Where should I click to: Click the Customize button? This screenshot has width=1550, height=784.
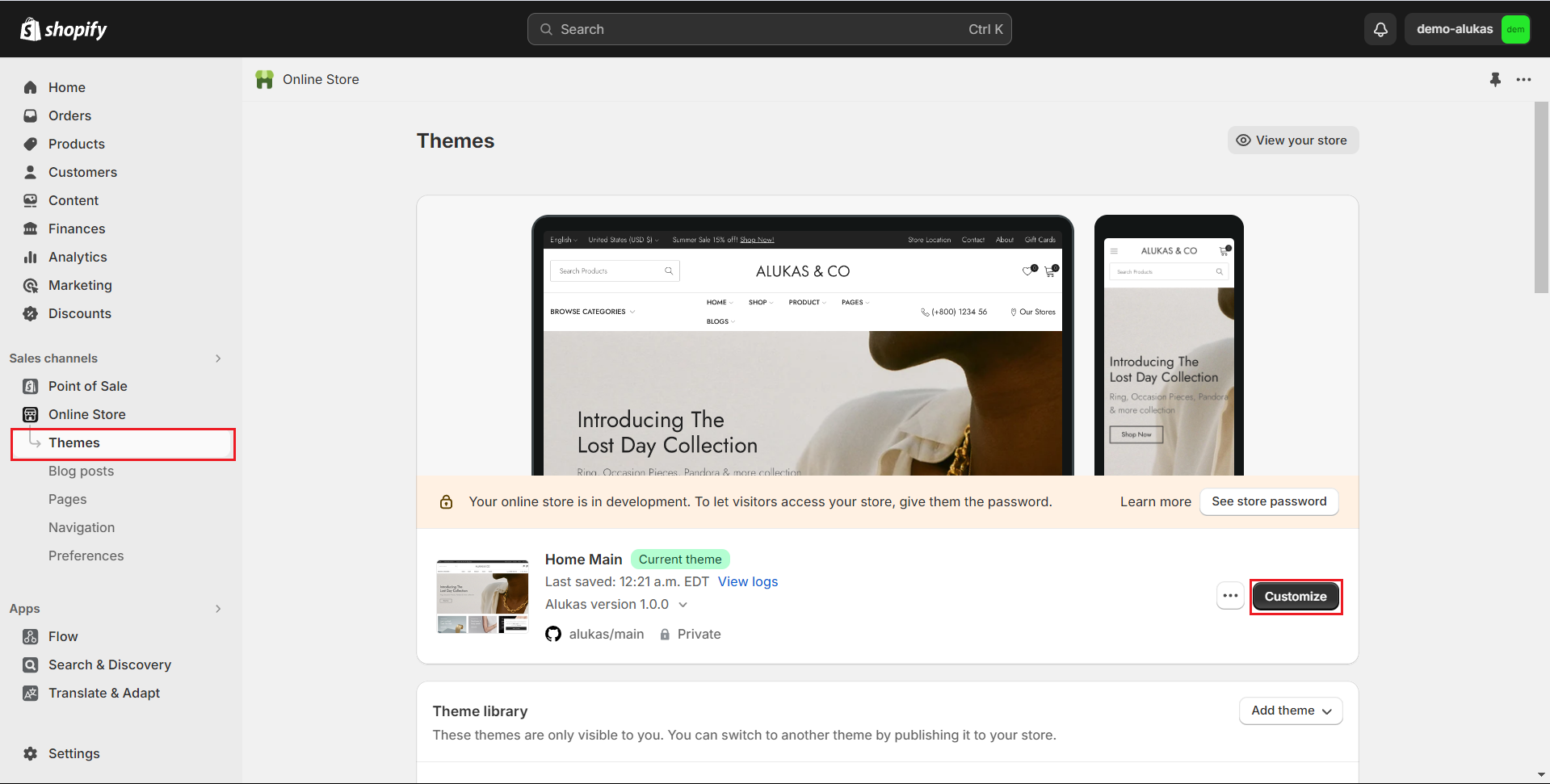click(x=1296, y=597)
